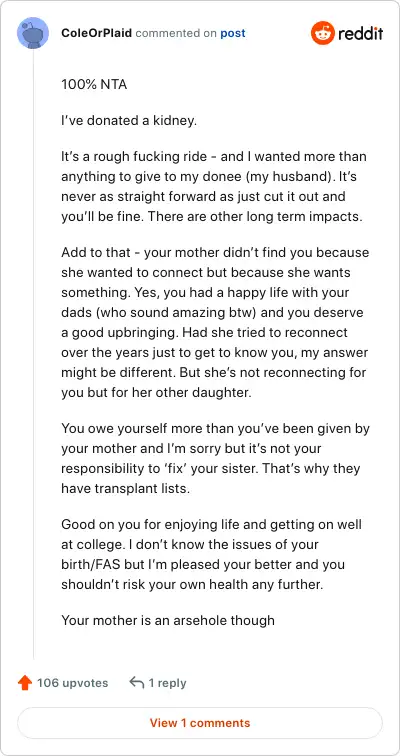Viewport: 400px width, 756px height.
Task: Click the final line 'Your mother is an arsehole though'
Action: pyautogui.click(x=168, y=620)
